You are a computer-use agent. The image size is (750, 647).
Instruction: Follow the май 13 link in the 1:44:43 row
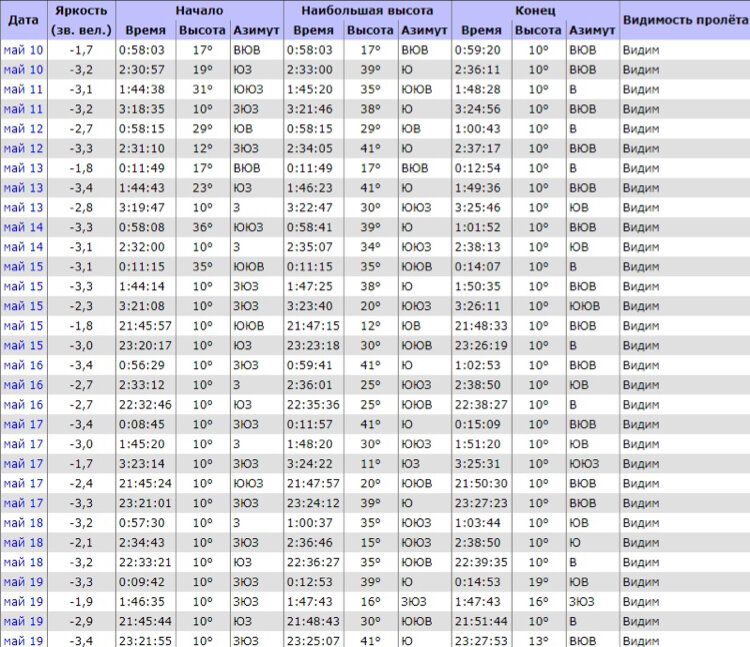click(x=23, y=188)
